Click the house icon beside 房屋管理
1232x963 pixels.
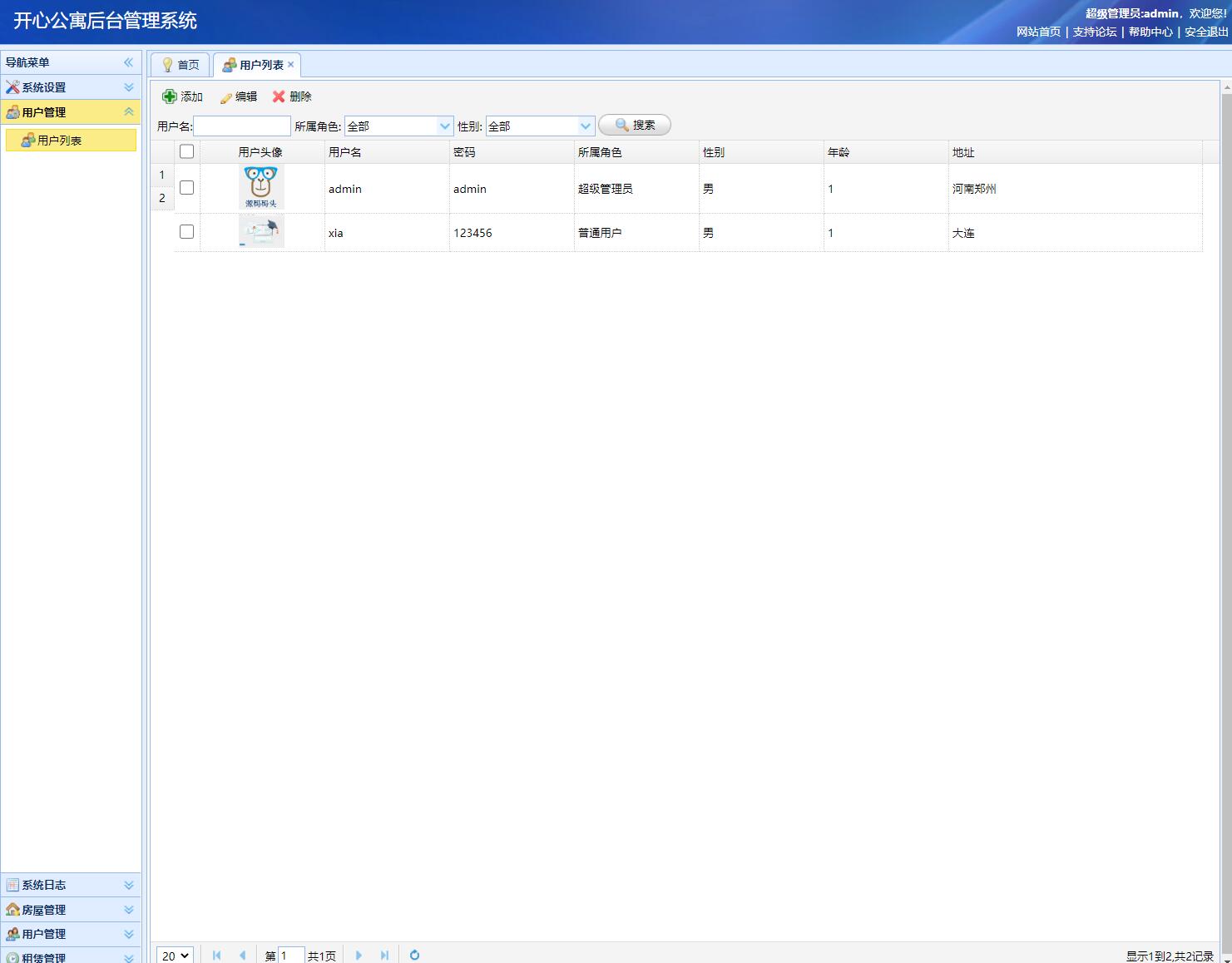point(12,910)
